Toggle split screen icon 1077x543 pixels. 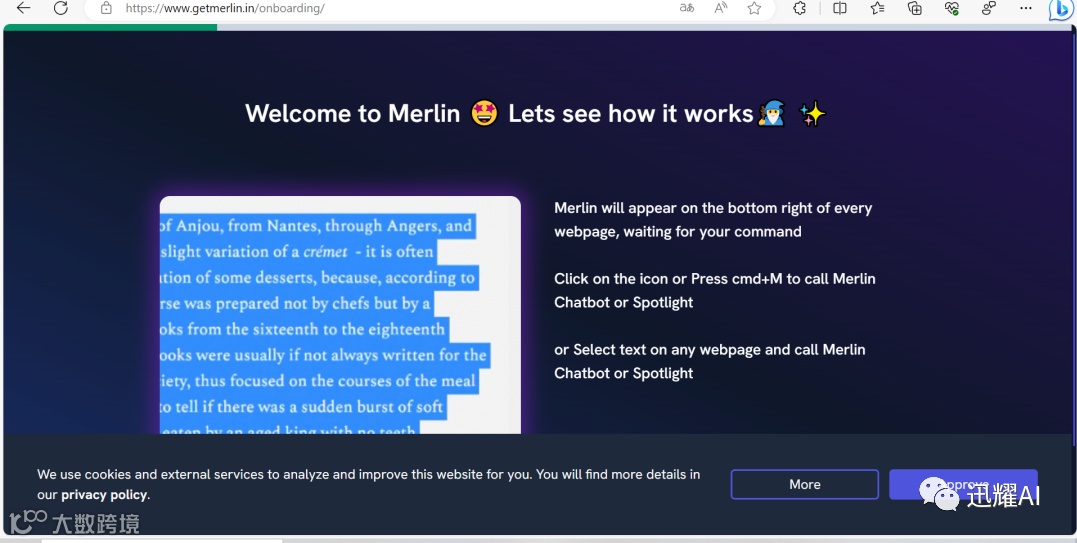[839, 8]
